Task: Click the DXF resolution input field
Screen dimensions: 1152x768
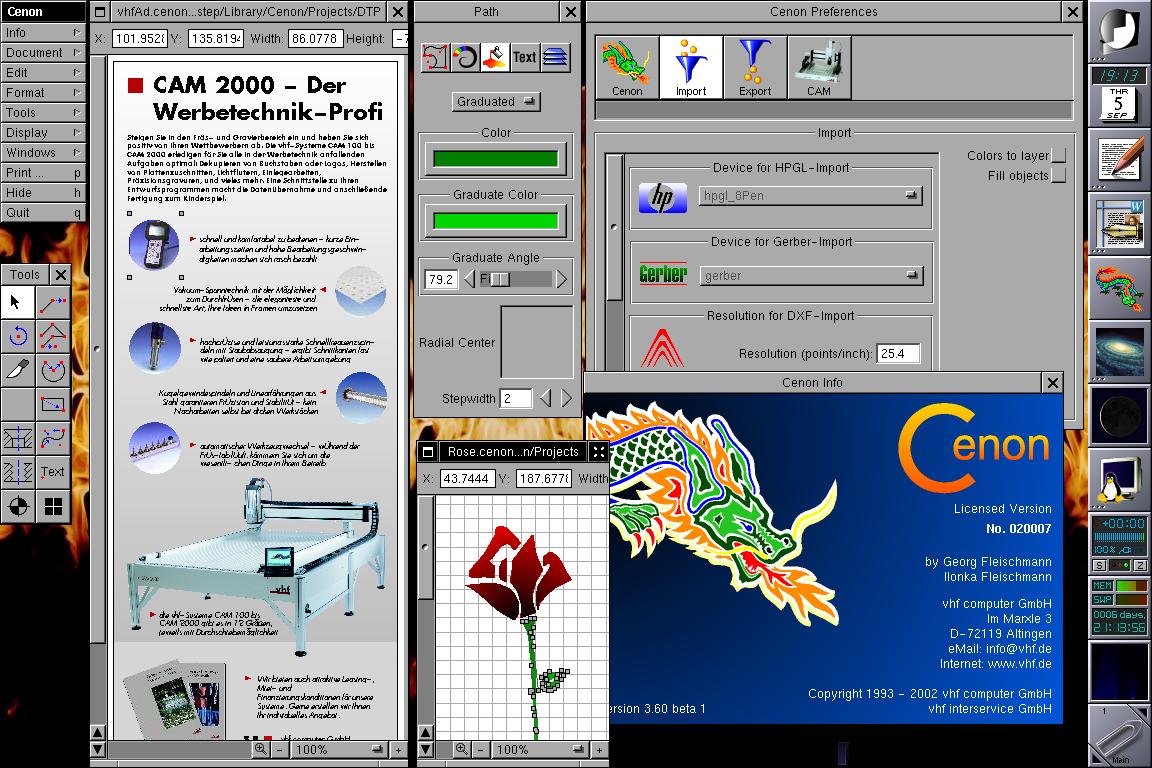Action: [897, 354]
